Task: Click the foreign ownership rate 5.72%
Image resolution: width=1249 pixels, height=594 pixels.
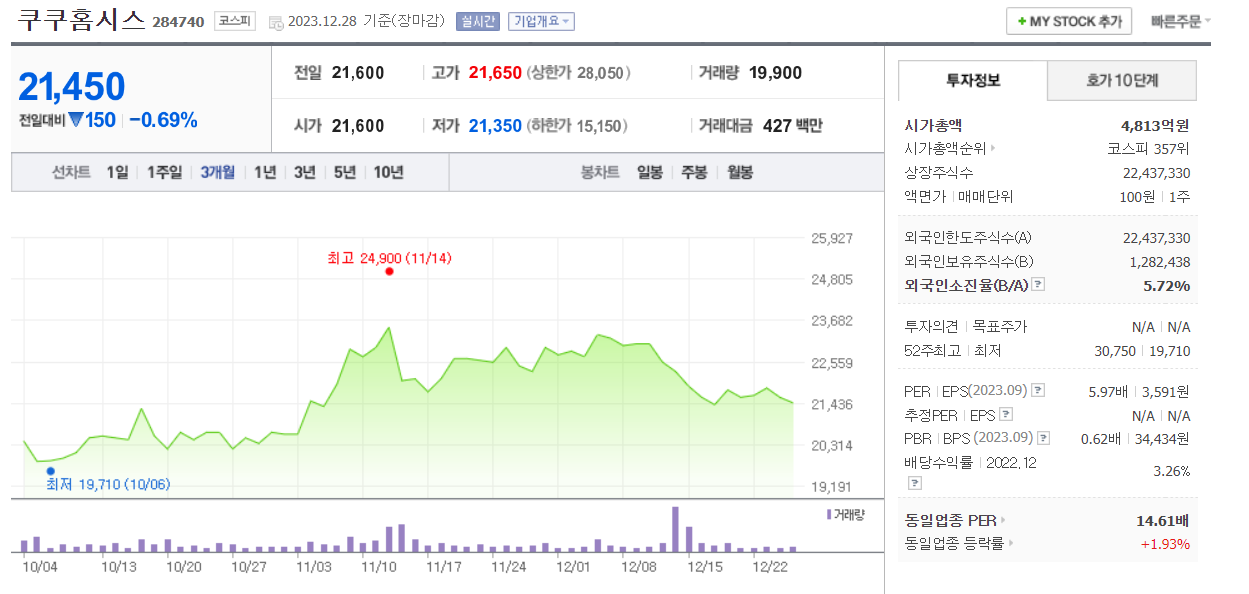Action: click(1167, 285)
